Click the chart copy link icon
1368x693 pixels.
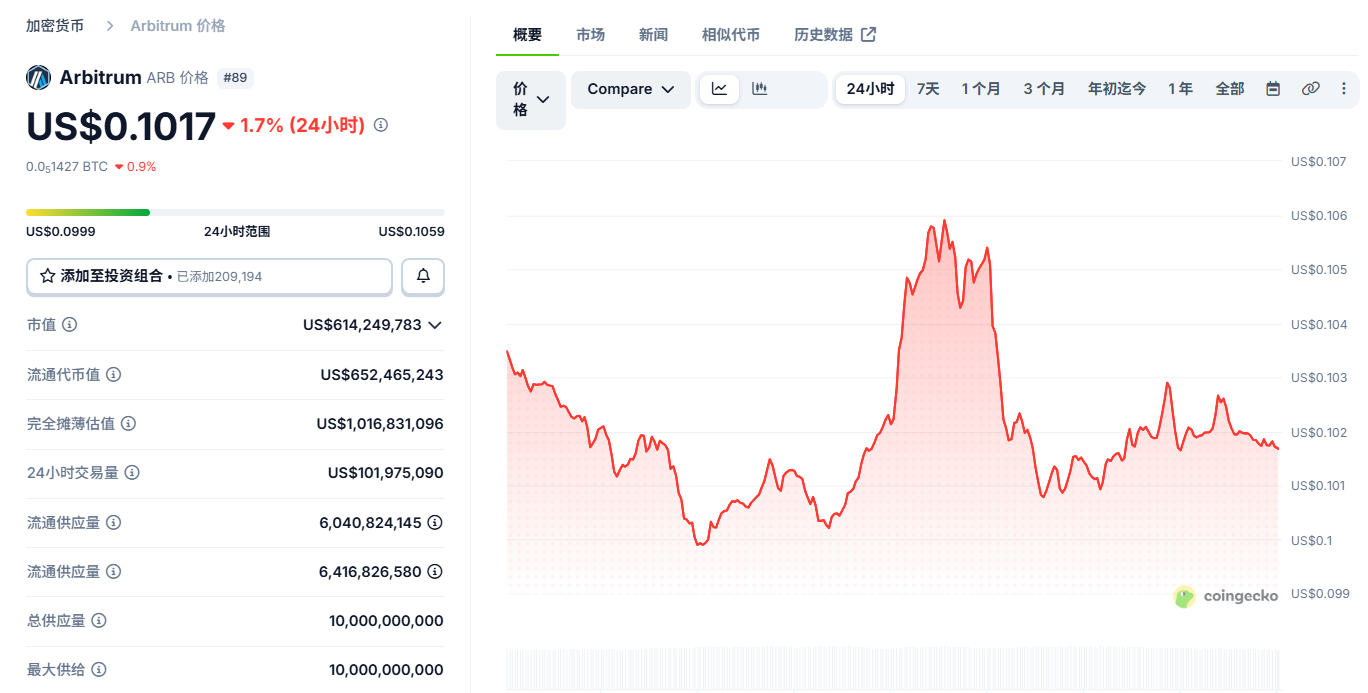coord(1311,89)
